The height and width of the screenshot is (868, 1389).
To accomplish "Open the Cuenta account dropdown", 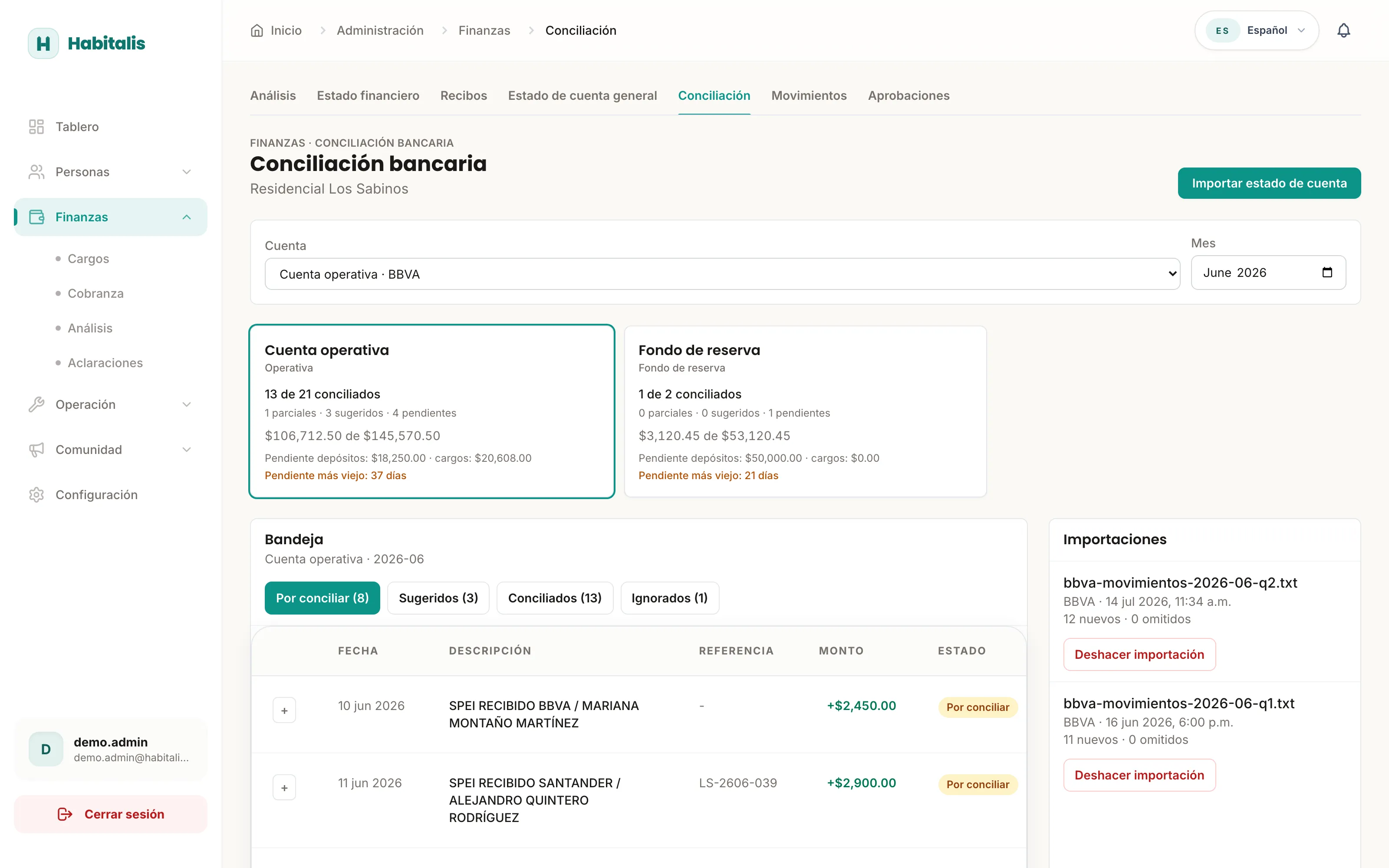I will pos(722,274).
